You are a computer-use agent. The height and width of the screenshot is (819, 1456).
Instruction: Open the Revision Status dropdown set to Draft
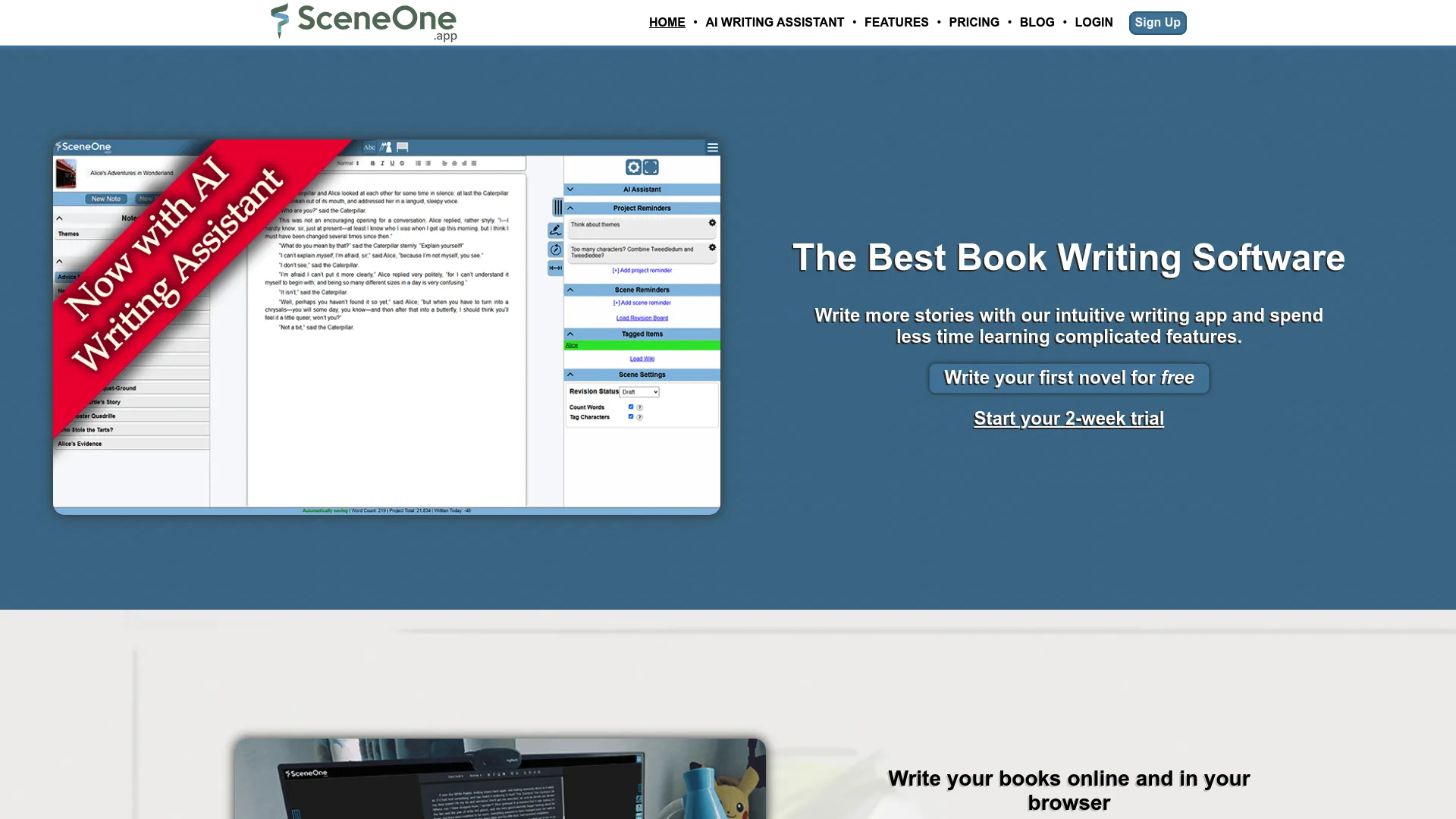[639, 391]
